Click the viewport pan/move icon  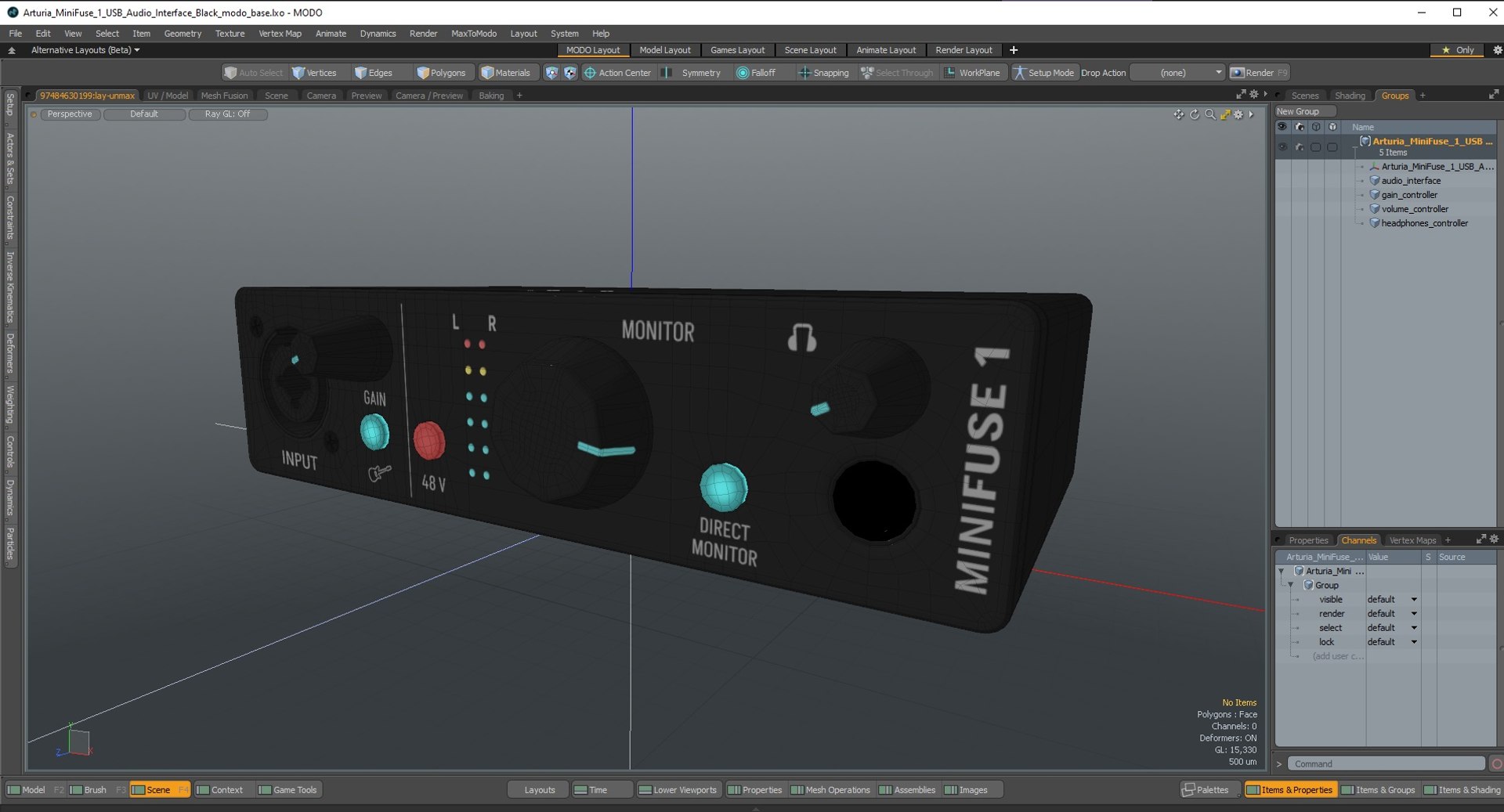tap(1178, 114)
